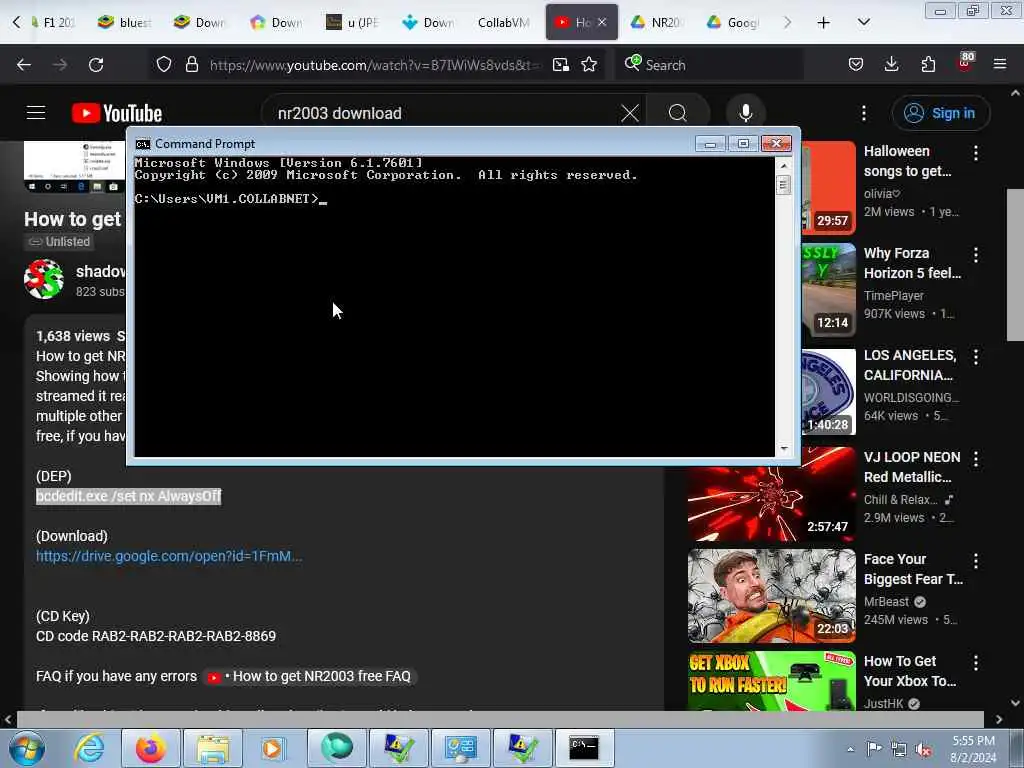Switch to the bluestacks tab
Viewport: 1024px width, 768px height.
coord(124,23)
